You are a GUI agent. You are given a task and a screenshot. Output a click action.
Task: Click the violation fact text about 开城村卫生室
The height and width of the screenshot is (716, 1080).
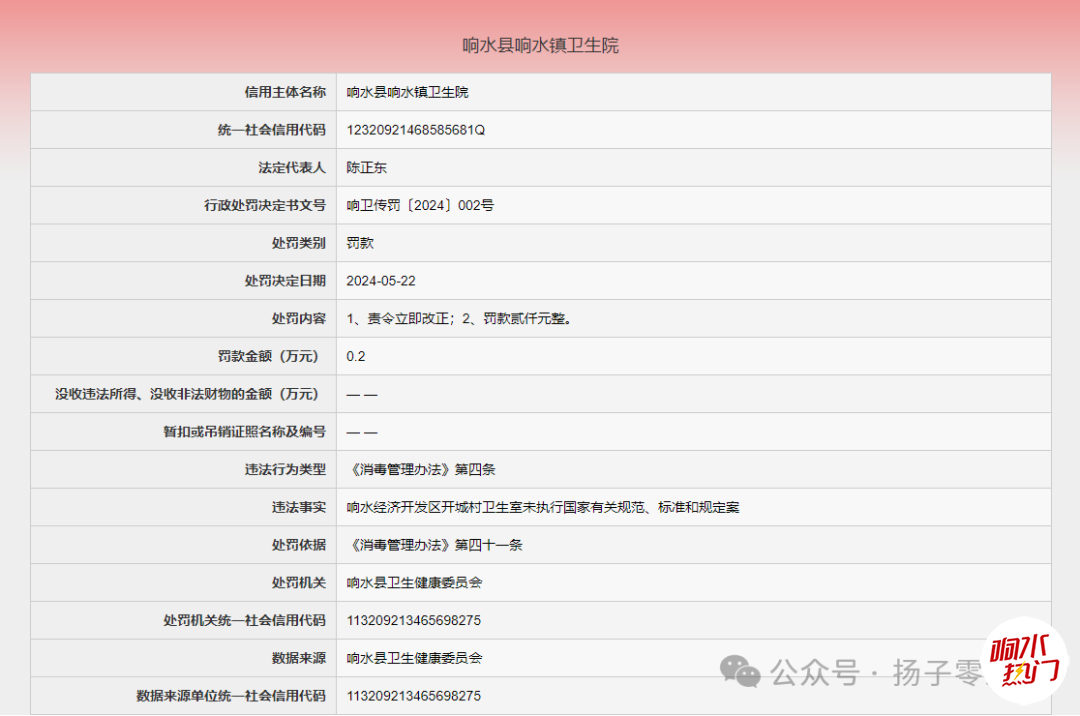(x=543, y=507)
